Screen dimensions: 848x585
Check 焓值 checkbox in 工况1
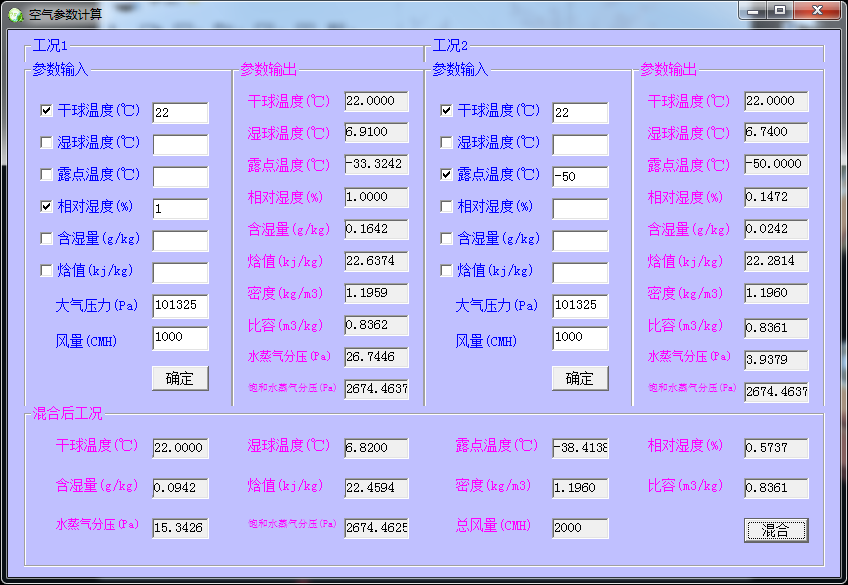(x=47, y=270)
